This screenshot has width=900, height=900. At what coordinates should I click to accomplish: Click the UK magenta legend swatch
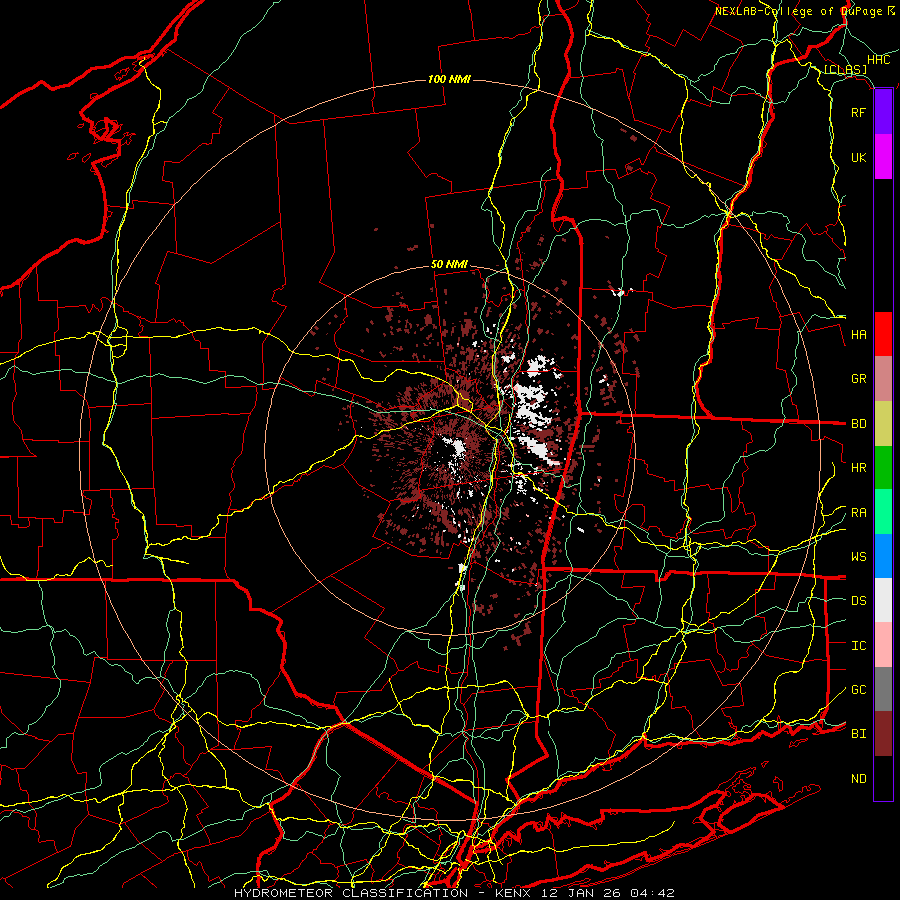pyautogui.click(x=883, y=157)
